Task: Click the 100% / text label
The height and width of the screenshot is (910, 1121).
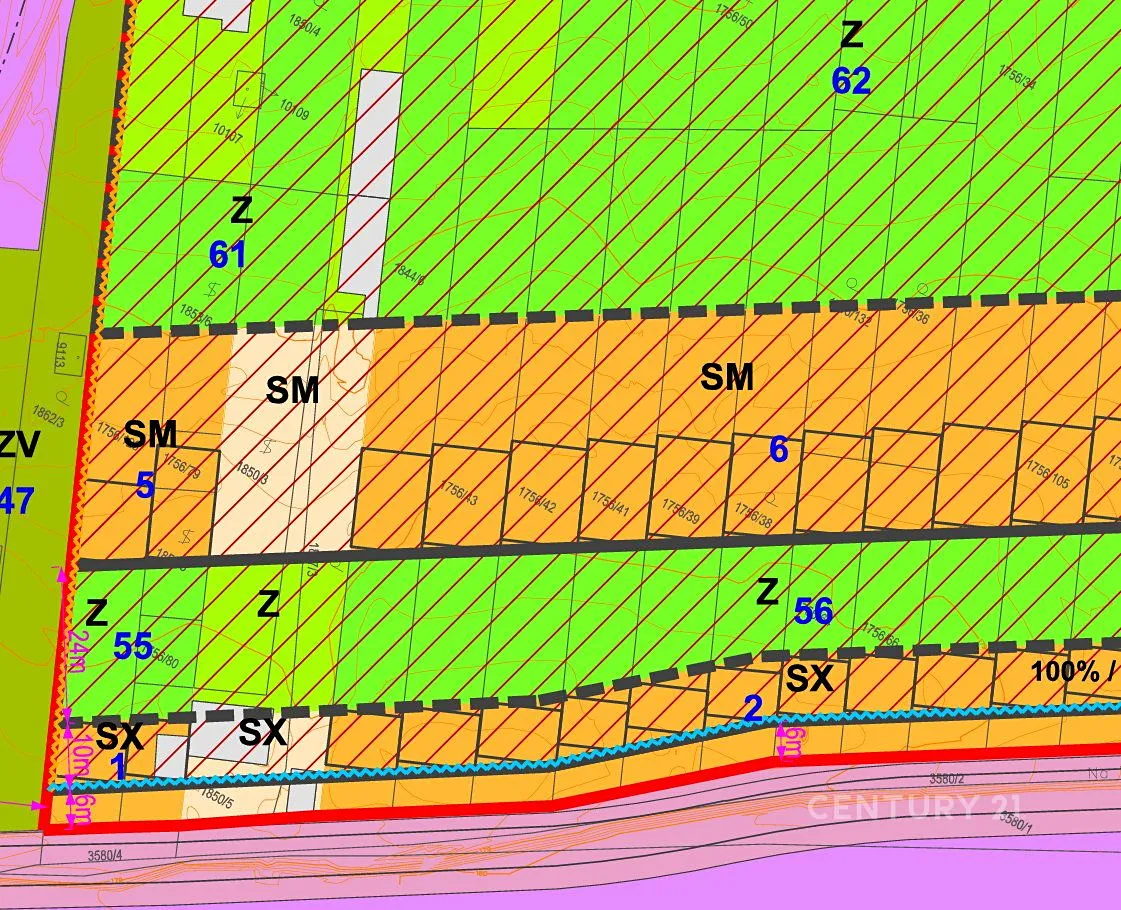Action: pyautogui.click(x=1075, y=671)
